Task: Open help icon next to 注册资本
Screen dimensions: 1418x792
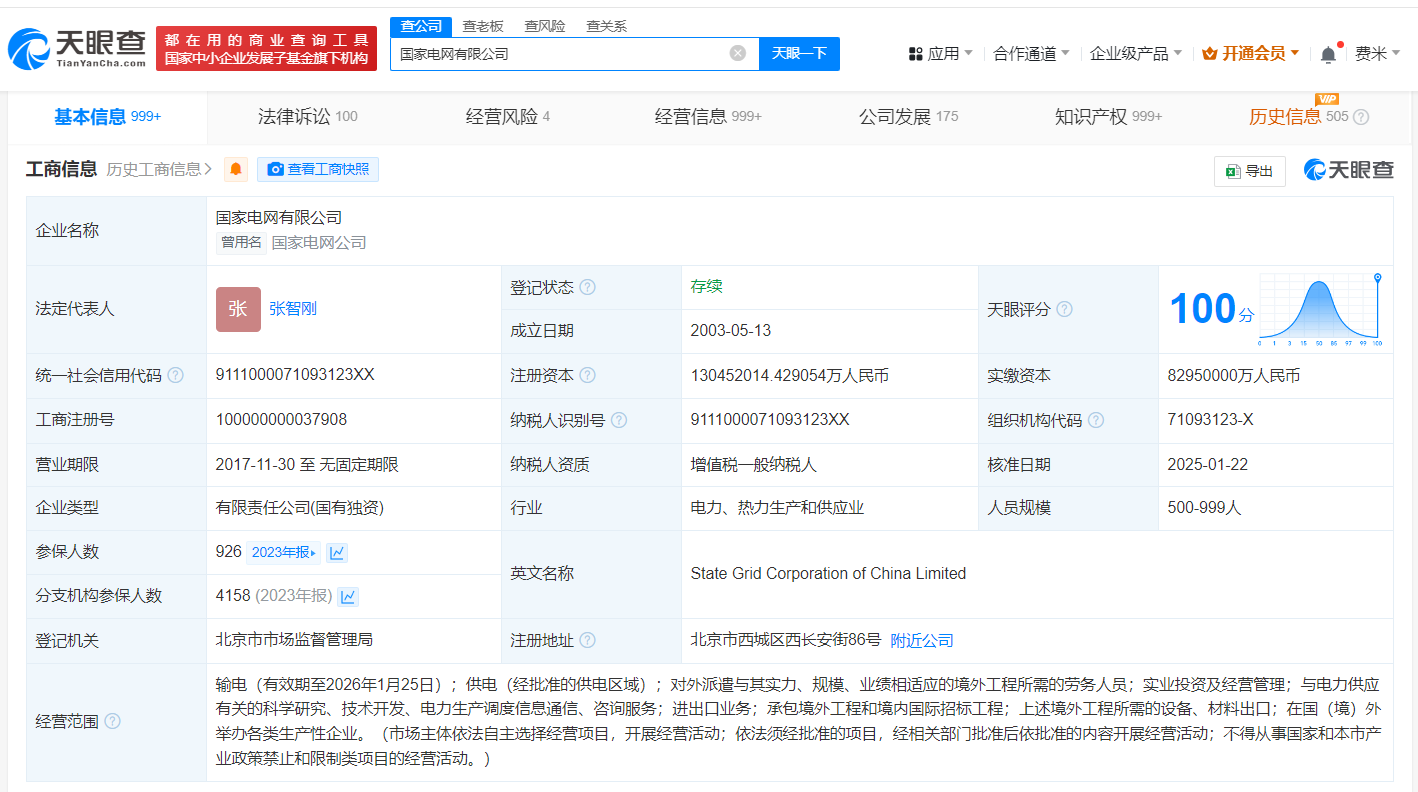Action: [x=587, y=376]
